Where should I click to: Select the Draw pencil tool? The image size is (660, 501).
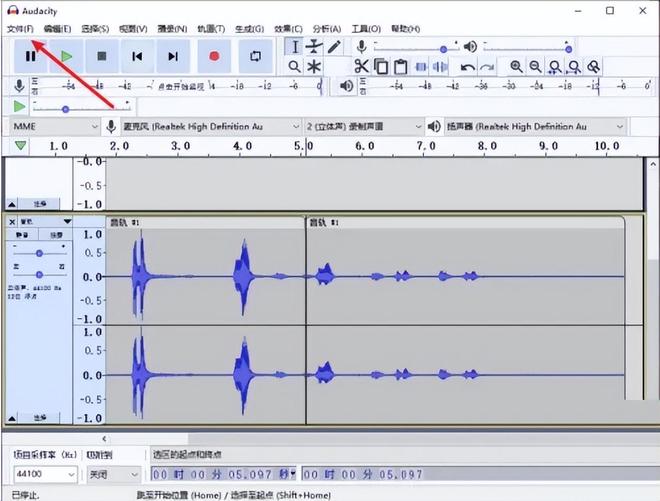pos(334,46)
